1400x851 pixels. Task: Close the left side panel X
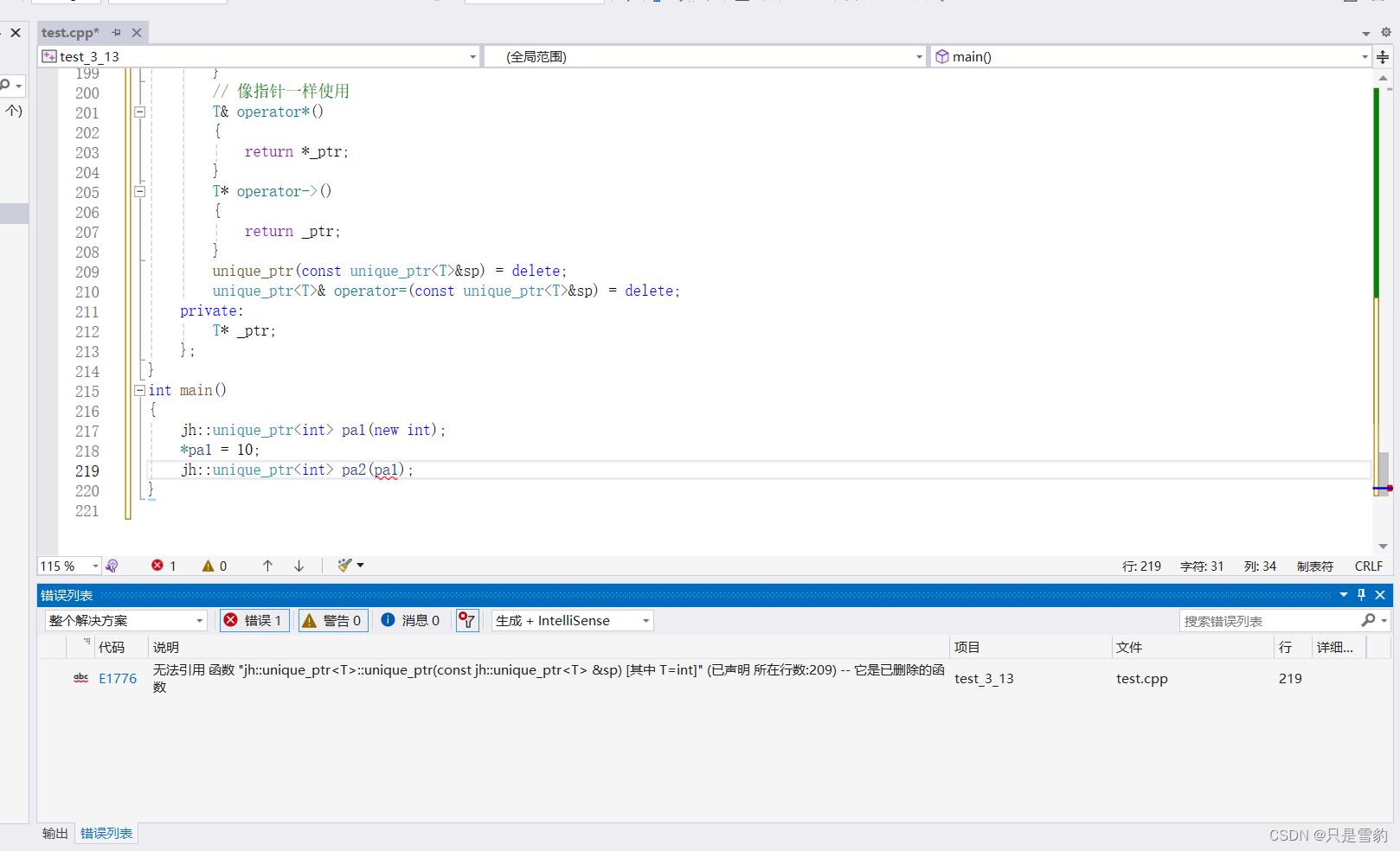pos(16,33)
